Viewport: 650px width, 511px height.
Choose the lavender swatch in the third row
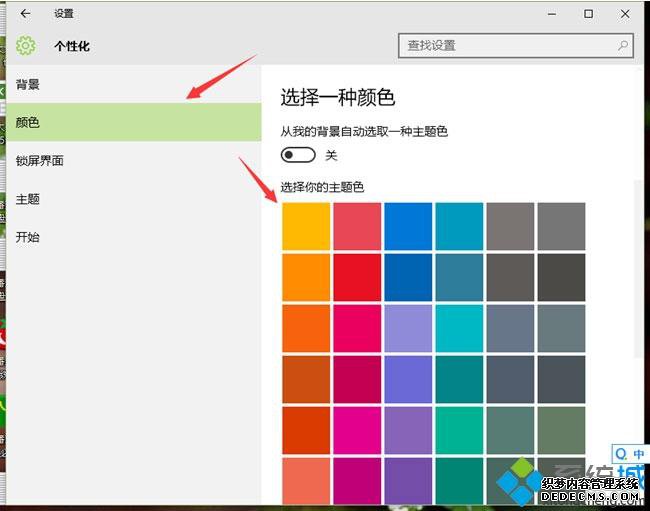(408, 328)
